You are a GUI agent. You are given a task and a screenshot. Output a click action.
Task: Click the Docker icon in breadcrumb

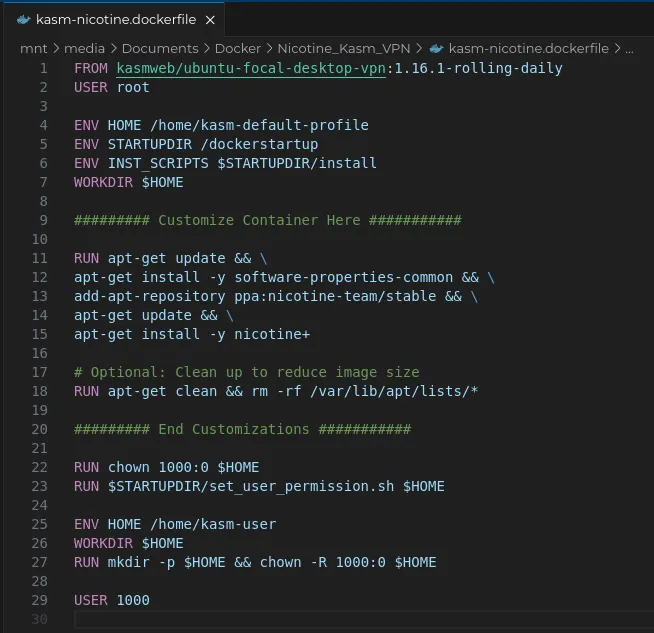coord(436,47)
